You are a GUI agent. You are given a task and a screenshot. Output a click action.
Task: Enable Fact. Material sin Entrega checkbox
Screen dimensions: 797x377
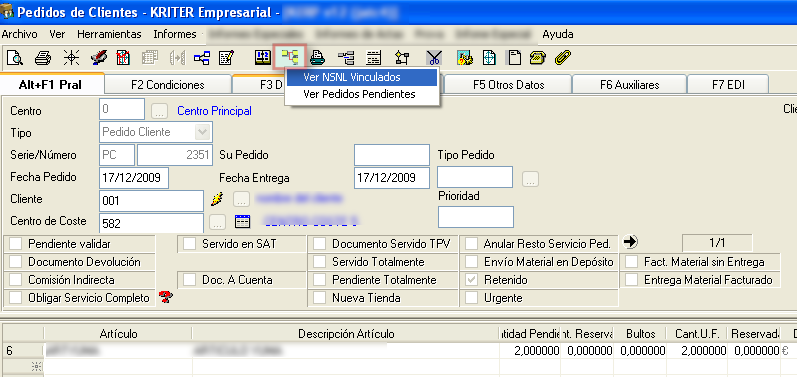632,262
